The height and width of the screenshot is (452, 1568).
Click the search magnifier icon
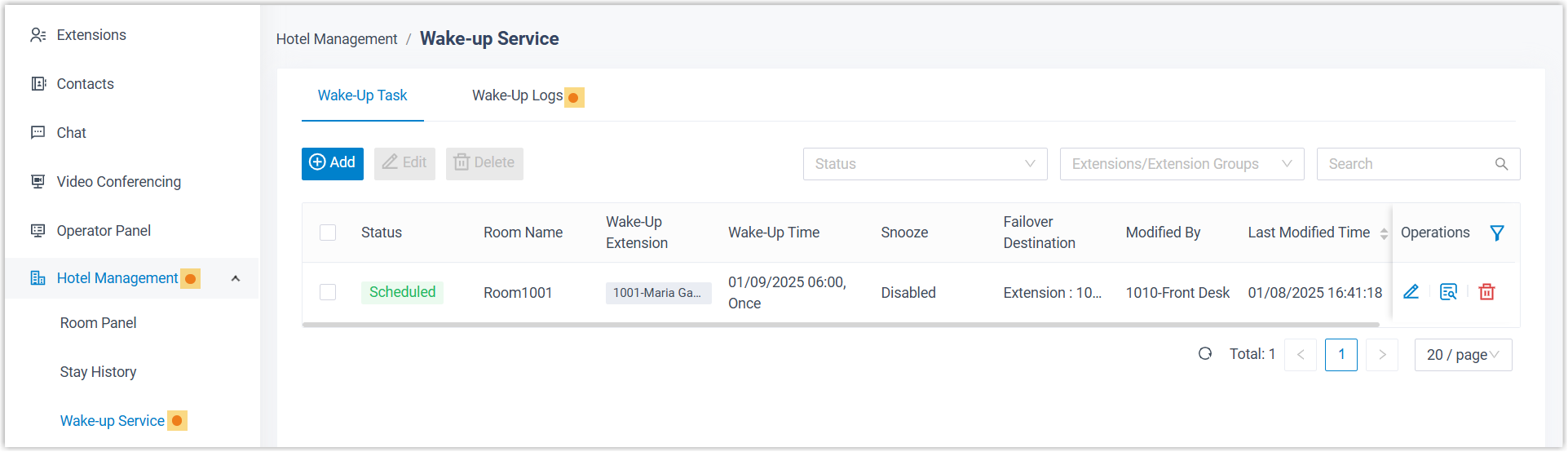point(1501,164)
